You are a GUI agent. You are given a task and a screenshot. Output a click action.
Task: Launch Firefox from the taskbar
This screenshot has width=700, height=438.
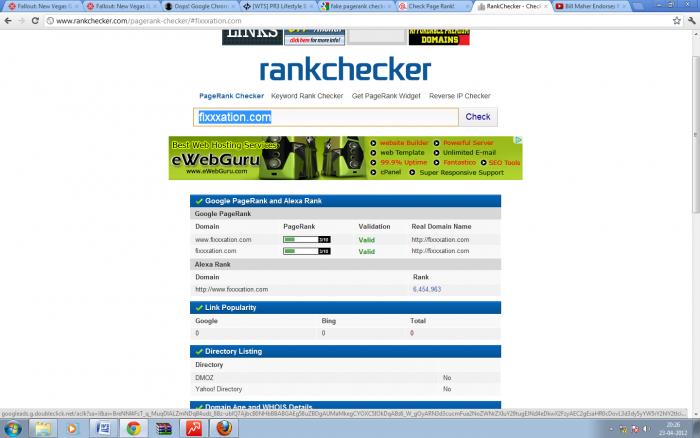tap(224, 429)
